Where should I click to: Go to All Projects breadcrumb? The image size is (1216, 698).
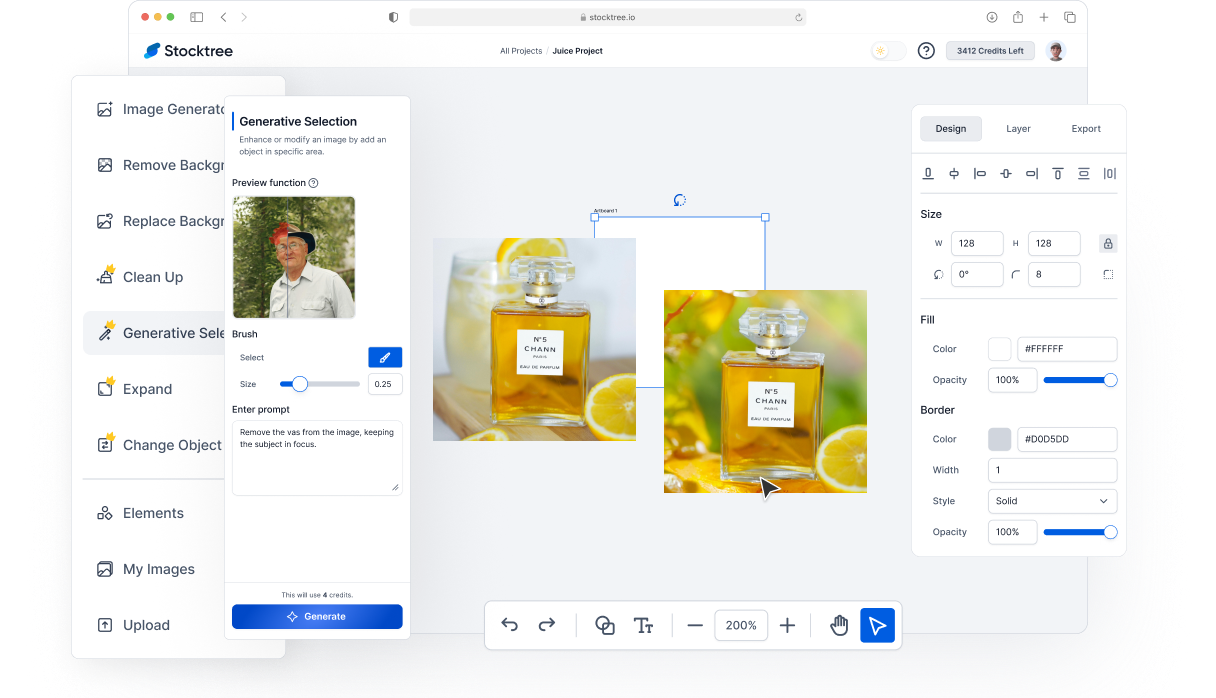pos(521,51)
